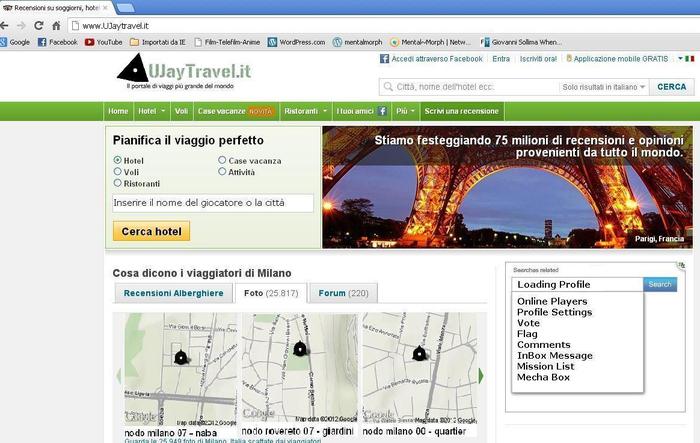The height and width of the screenshot is (443, 700).
Task: Click the magnifier icon in the search bar
Action: coord(388,87)
